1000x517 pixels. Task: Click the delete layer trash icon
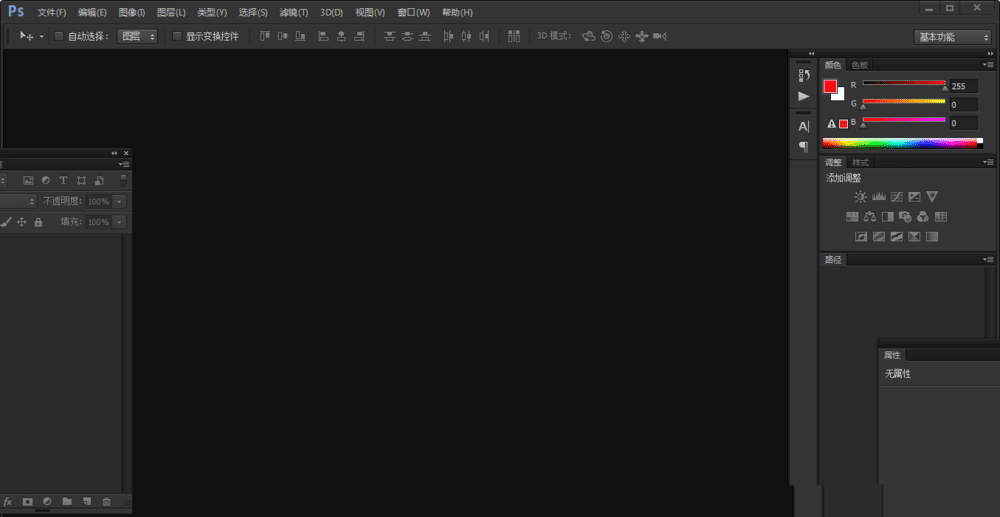(x=107, y=502)
